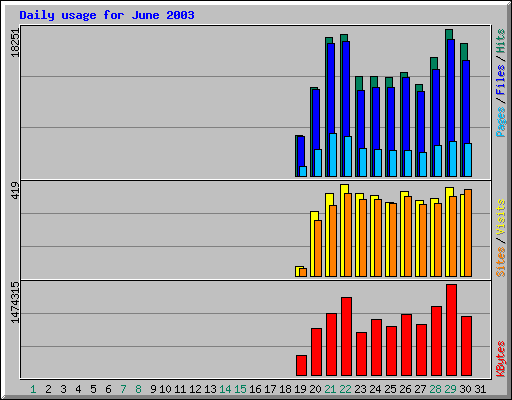The height and width of the screenshot is (400, 512).
Task: Click day label 20 on the x-axis
Action: click(315, 389)
